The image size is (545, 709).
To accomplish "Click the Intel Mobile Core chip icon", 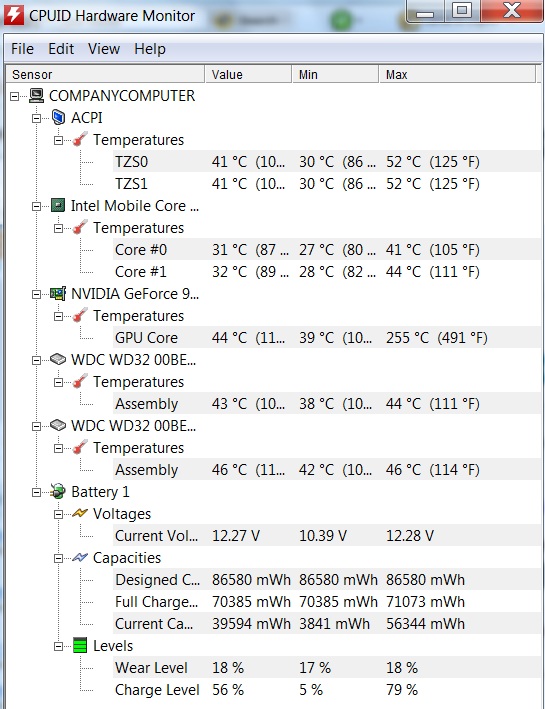I will 58,206.
